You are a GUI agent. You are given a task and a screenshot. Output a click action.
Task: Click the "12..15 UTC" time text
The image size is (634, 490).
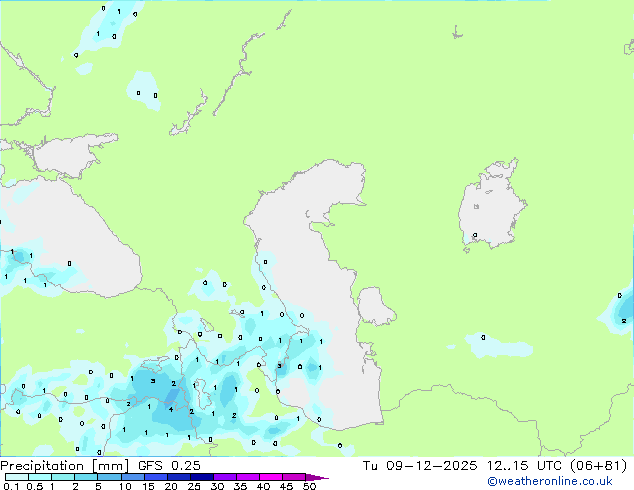(x=524, y=466)
